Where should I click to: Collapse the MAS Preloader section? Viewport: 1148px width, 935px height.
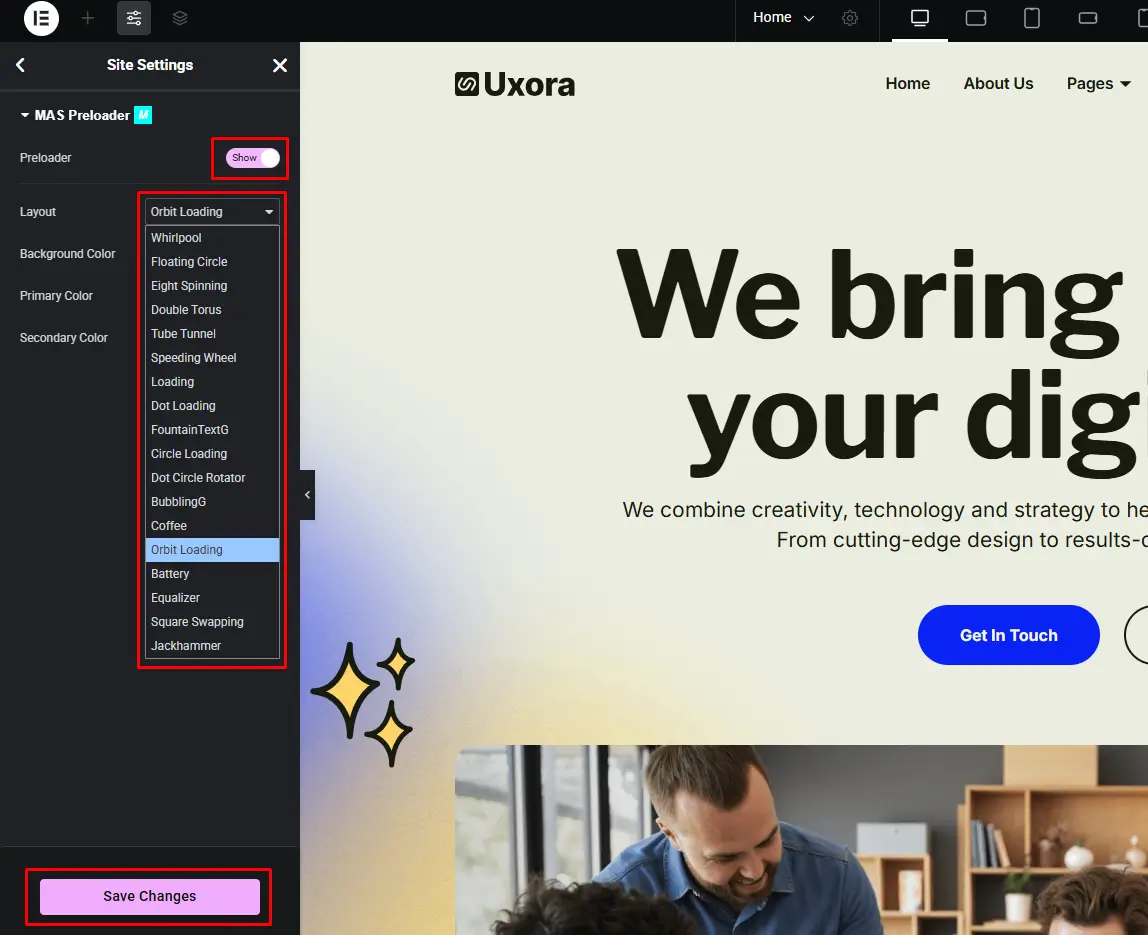pyautogui.click(x=75, y=115)
